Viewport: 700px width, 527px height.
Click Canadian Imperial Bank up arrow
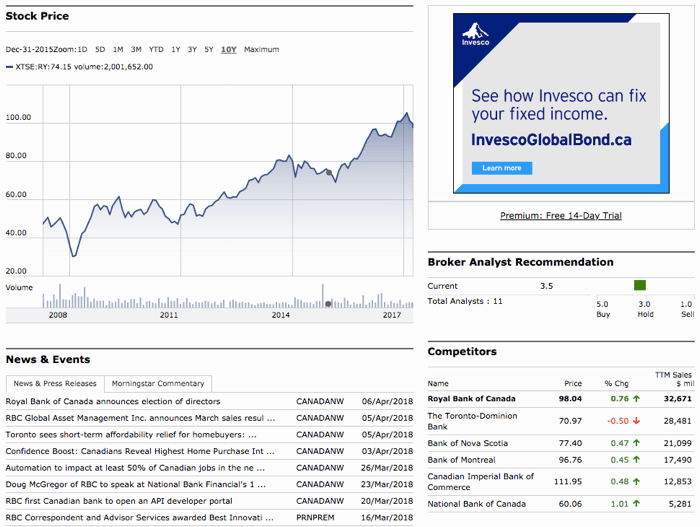[637, 481]
